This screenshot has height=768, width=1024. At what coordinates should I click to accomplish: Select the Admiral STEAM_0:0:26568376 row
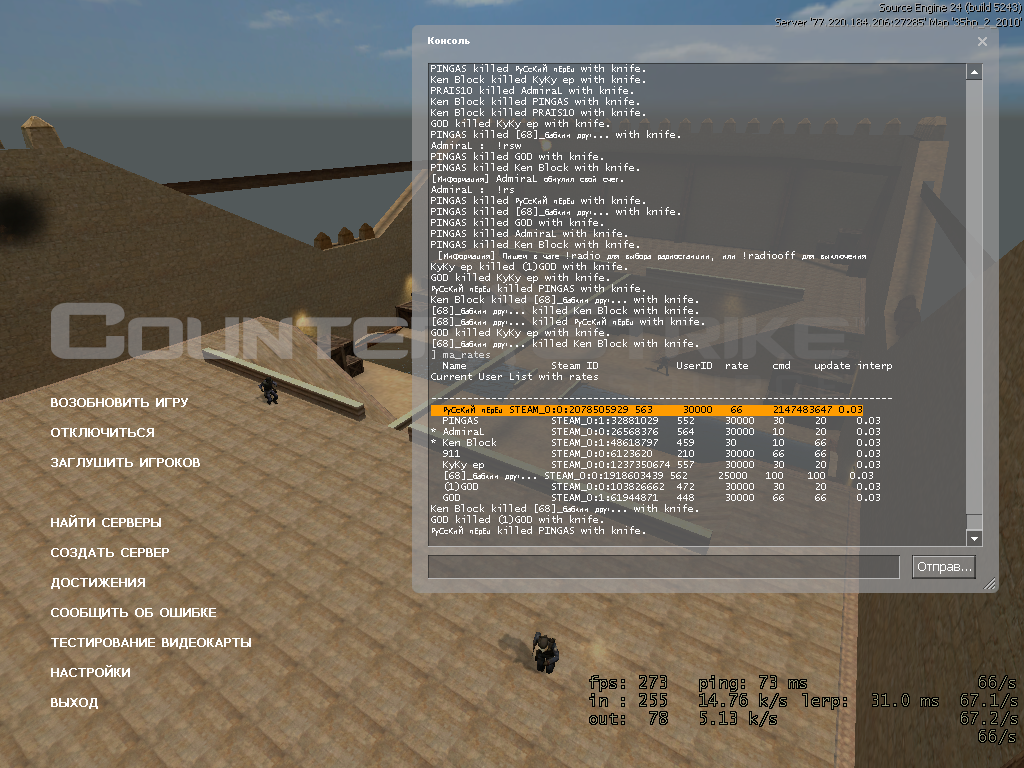pos(656,432)
